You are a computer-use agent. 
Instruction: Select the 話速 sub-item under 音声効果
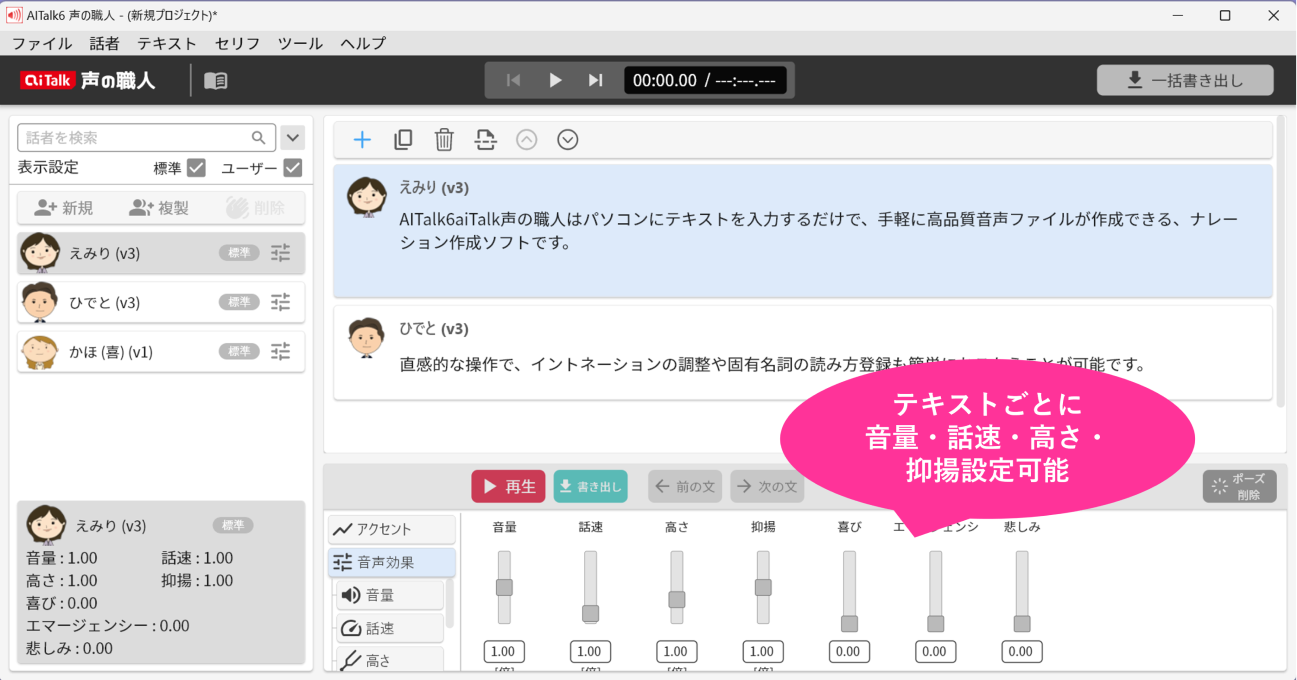pyautogui.click(x=390, y=628)
